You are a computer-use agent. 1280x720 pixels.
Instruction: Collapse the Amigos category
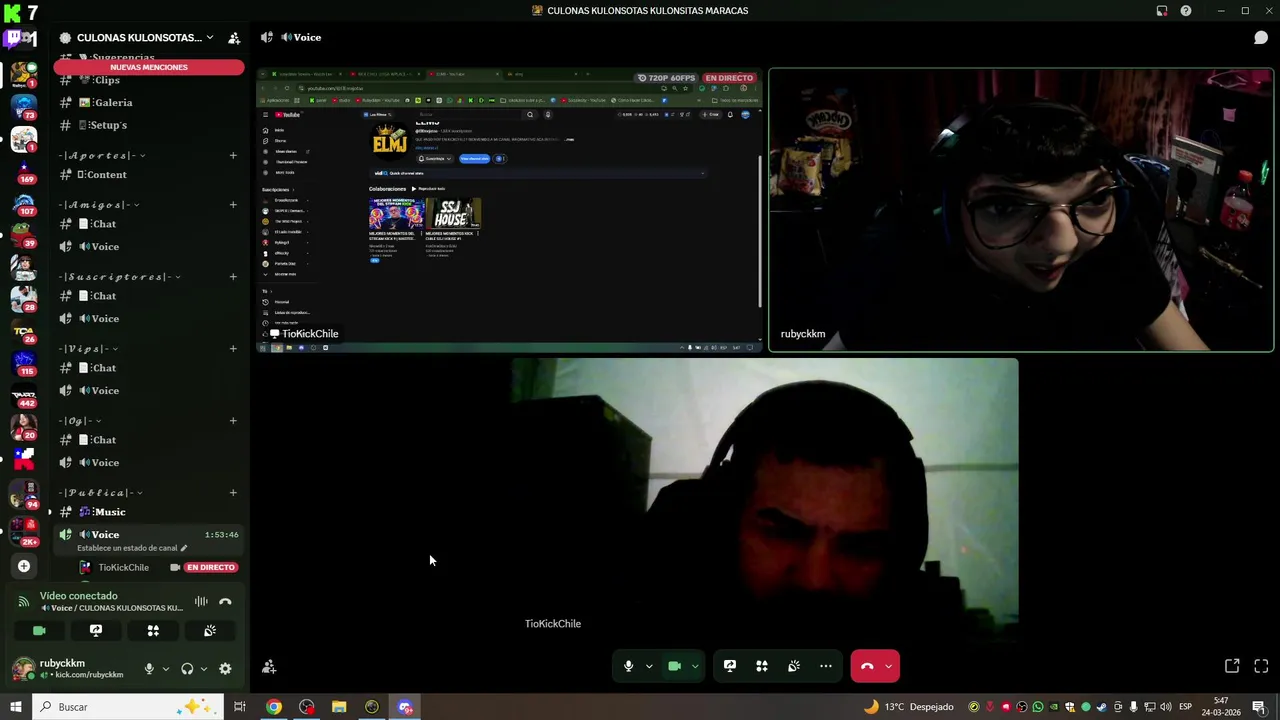99,205
